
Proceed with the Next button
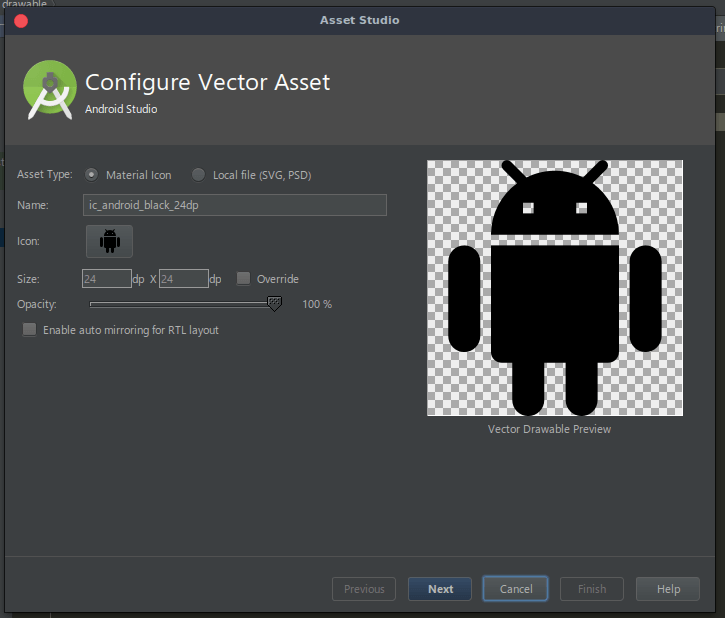click(x=440, y=589)
